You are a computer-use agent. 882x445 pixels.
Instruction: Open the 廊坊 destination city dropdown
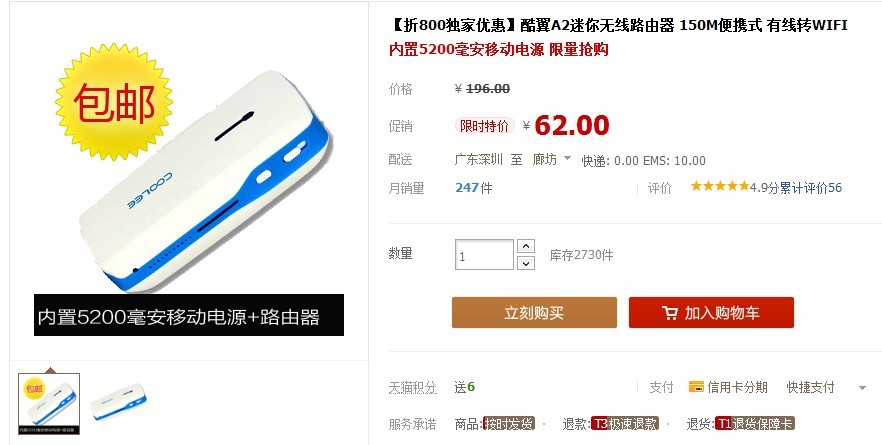point(551,160)
